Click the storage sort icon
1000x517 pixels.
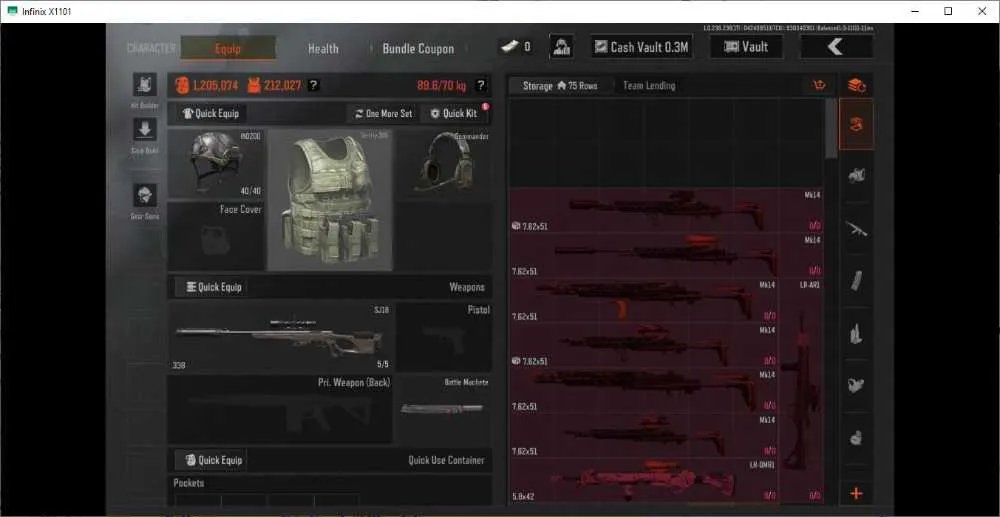tap(820, 85)
